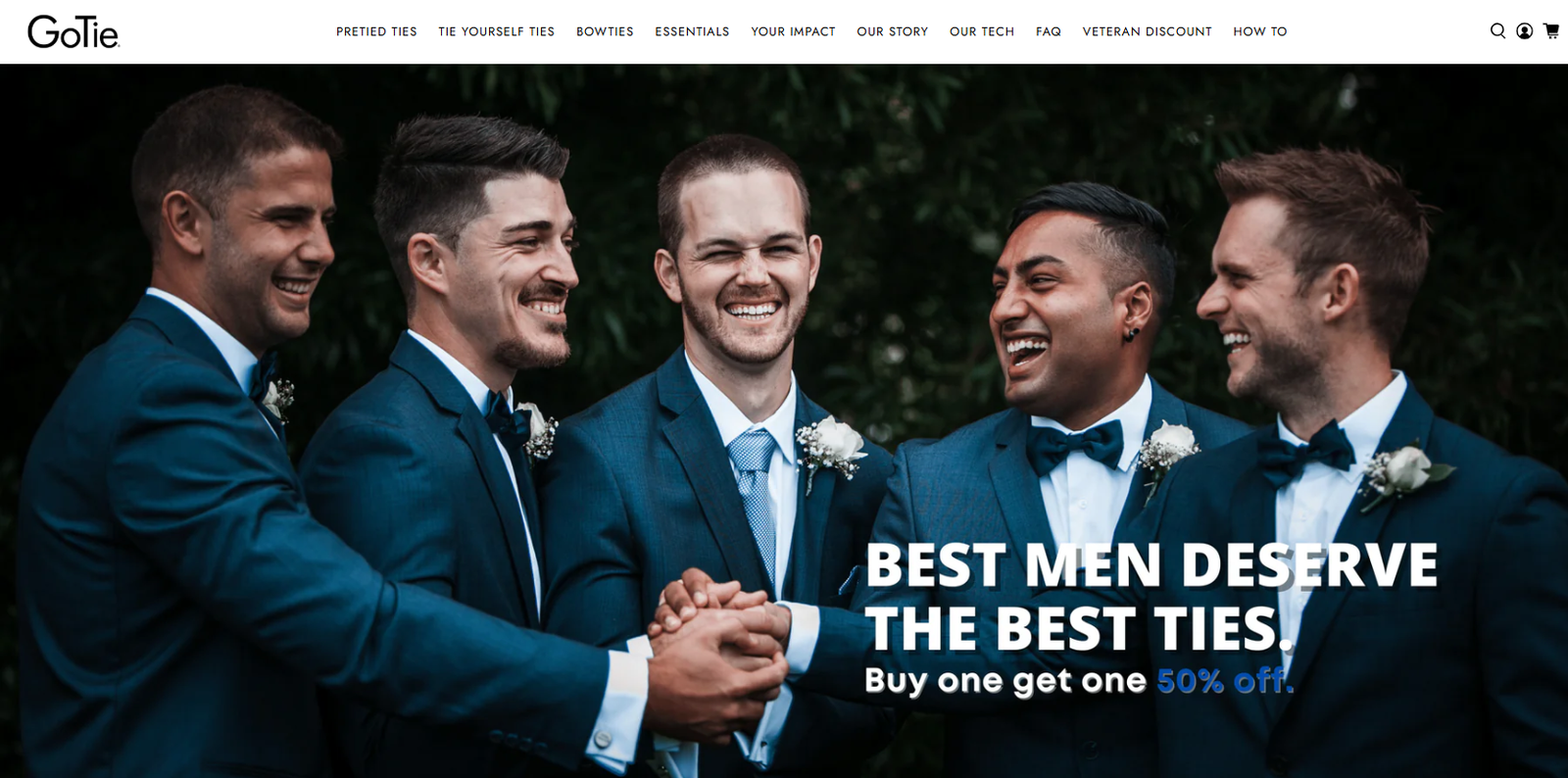Click the "Buy one get one" text
Viewport: 1568px width, 778px height.
(x=1005, y=680)
